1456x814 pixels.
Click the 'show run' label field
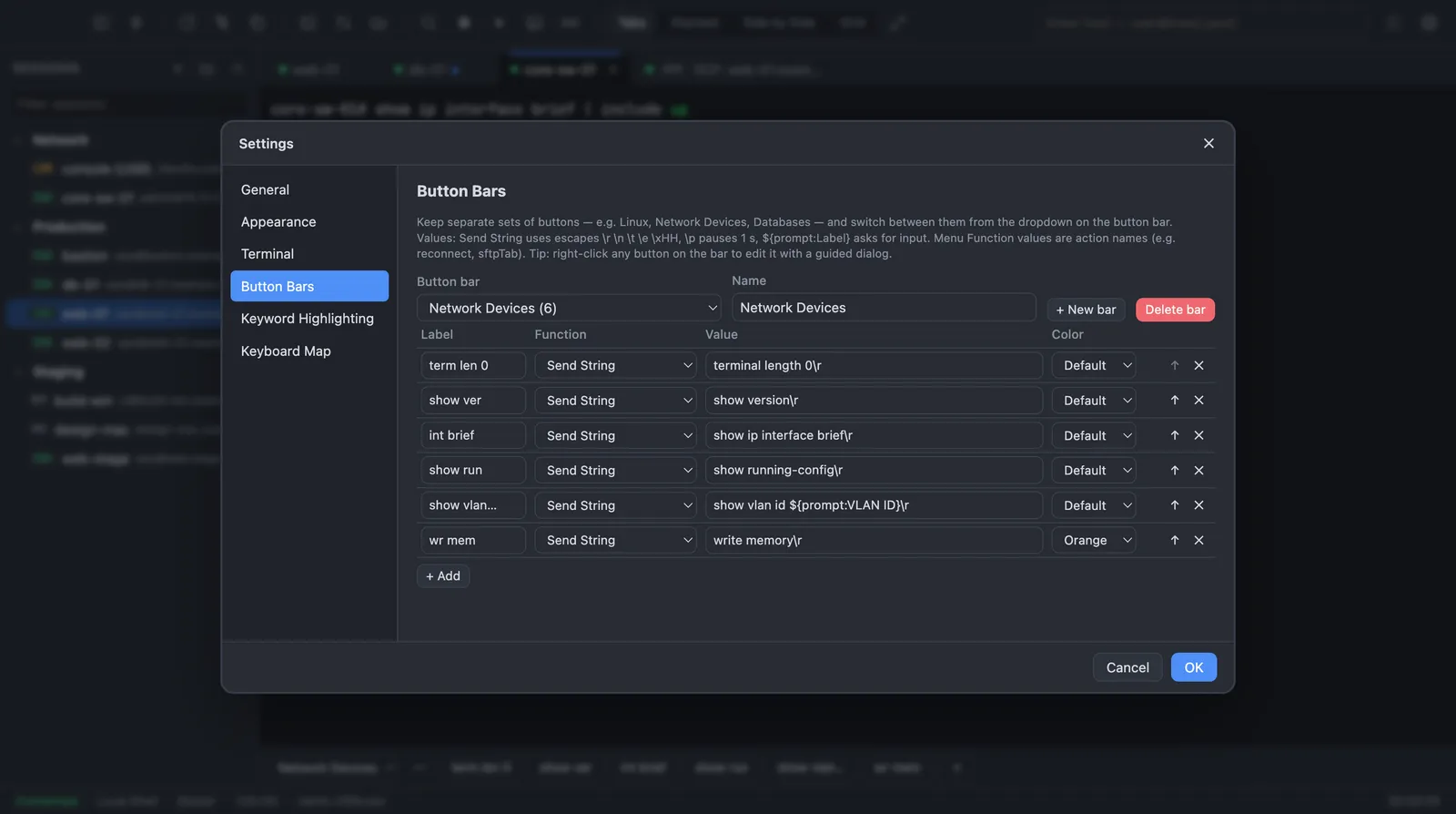coord(473,471)
